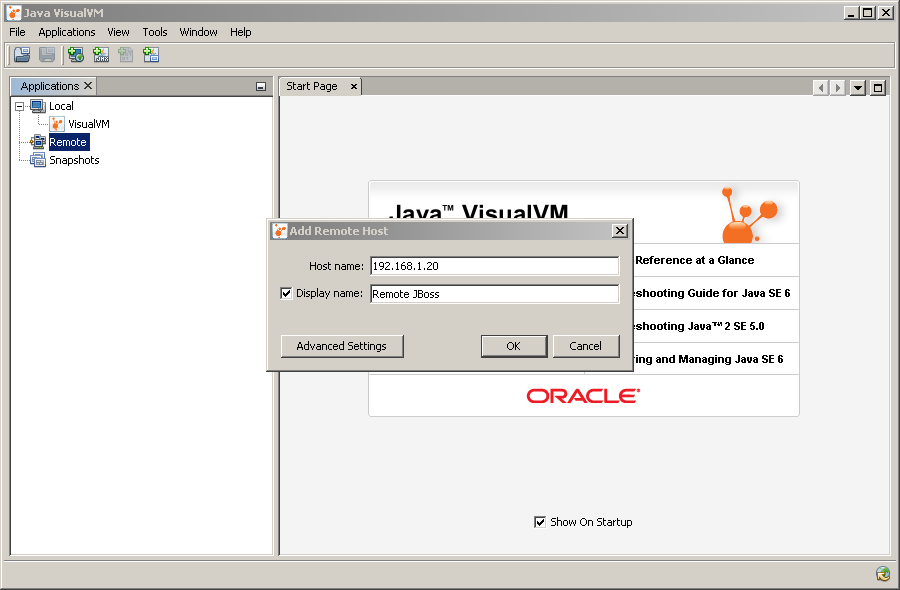Open Troubleshooting Guide for Java SE 6 link

tap(711, 293)
